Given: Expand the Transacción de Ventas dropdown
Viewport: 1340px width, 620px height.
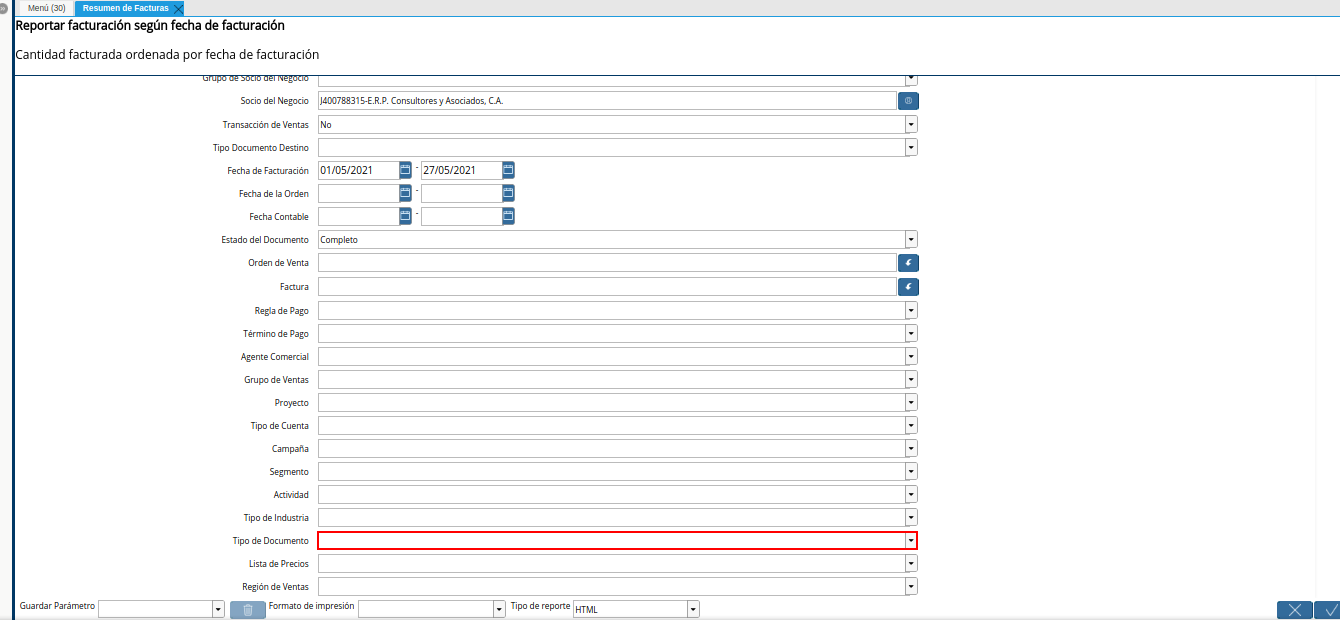Looking at the screenshot, I should pyautogui.click(x=911, y=125).
